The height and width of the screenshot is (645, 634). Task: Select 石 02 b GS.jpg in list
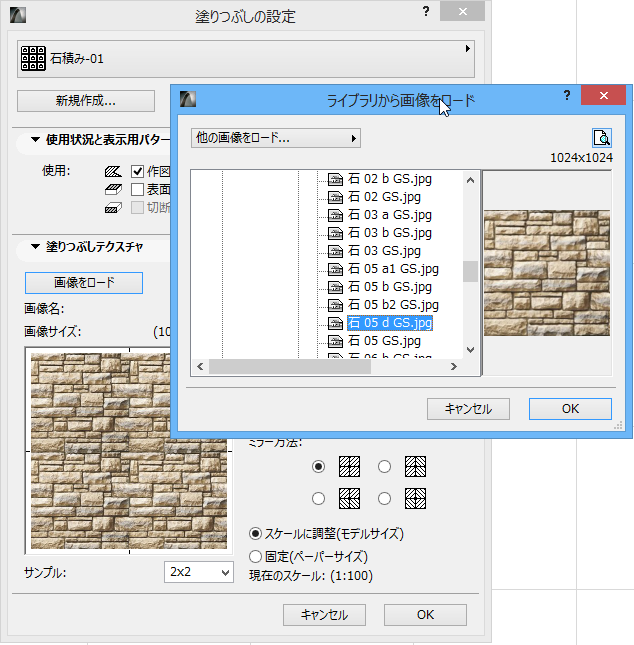[x=390, y=179]
